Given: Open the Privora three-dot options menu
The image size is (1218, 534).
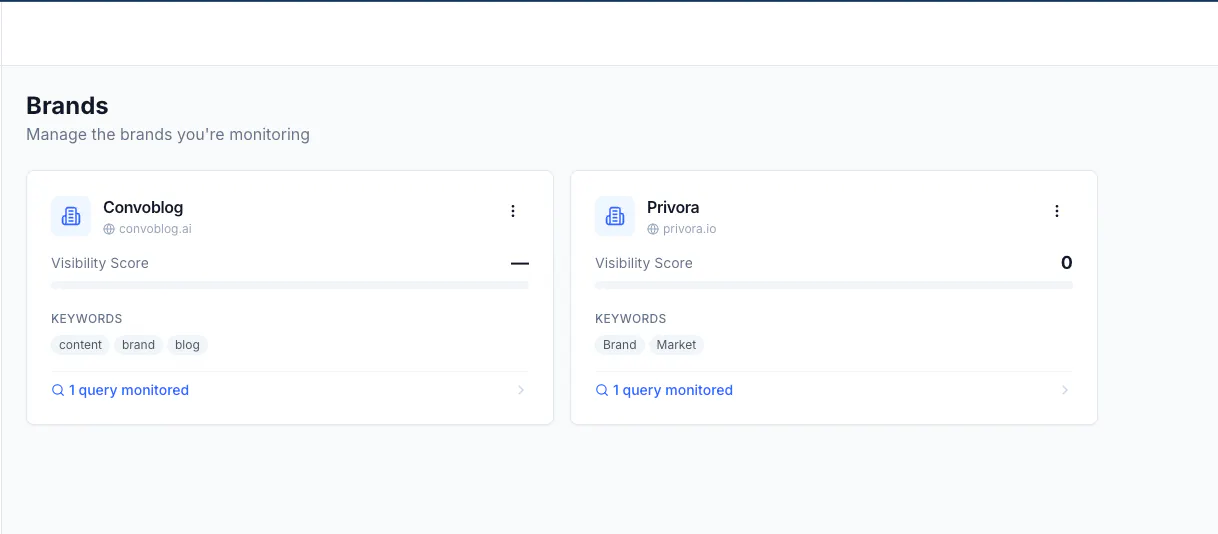Looking at the screenshot, I should 1057,211.
